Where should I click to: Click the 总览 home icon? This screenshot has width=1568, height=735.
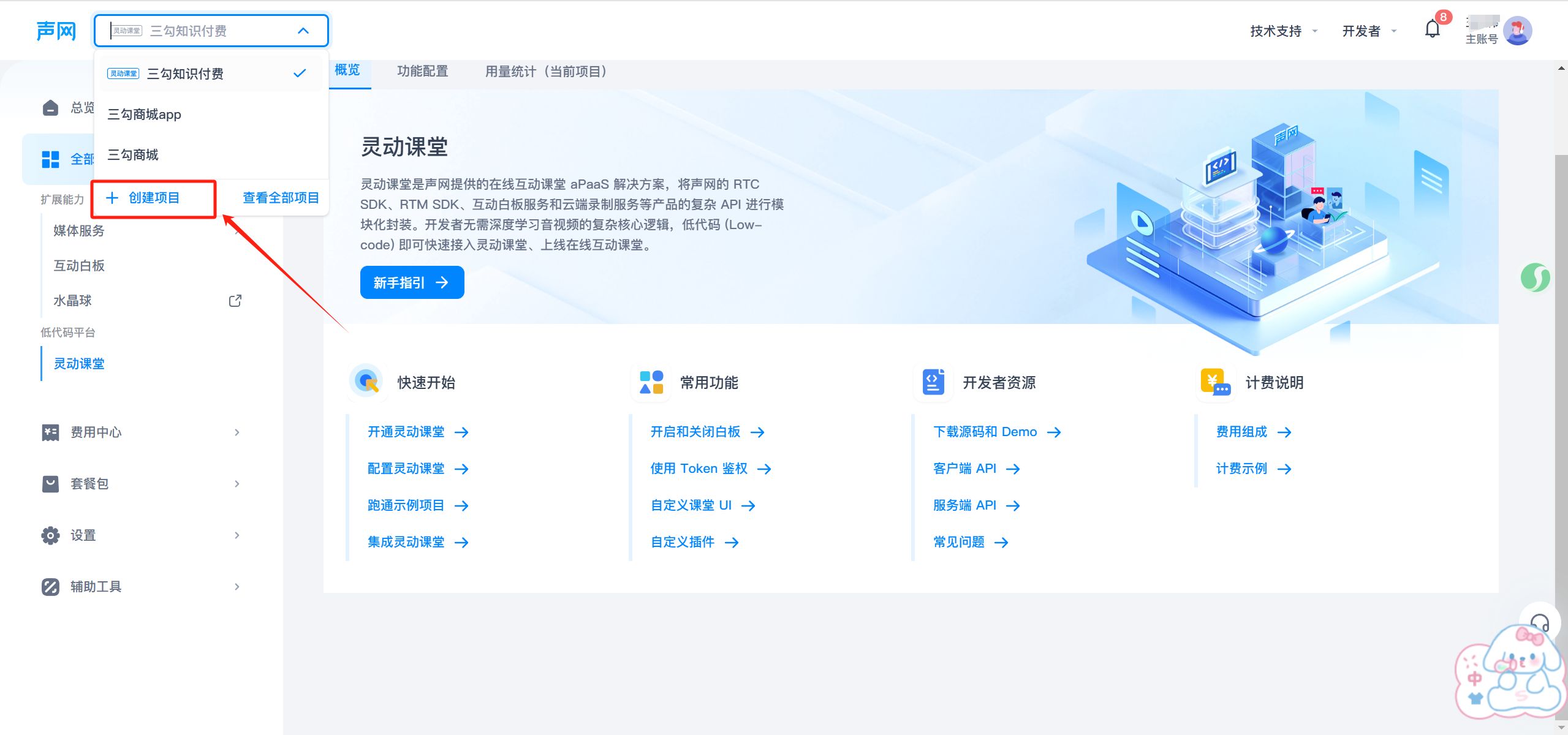50,108
